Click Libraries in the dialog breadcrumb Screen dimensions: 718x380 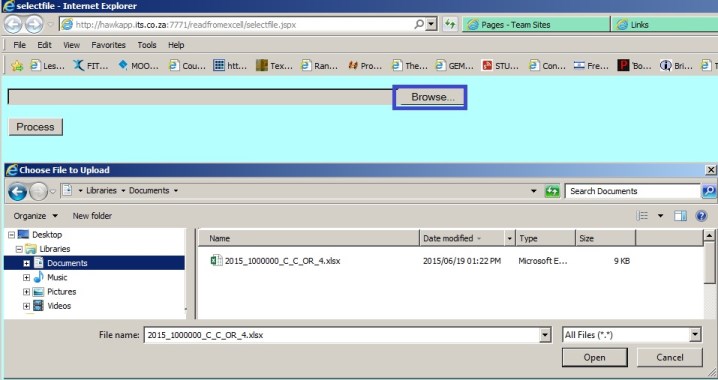(x=101, y=190)
